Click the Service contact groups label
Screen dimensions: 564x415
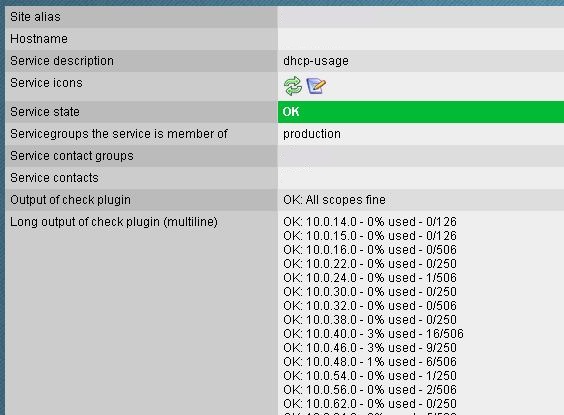click(x=72, y=156)
